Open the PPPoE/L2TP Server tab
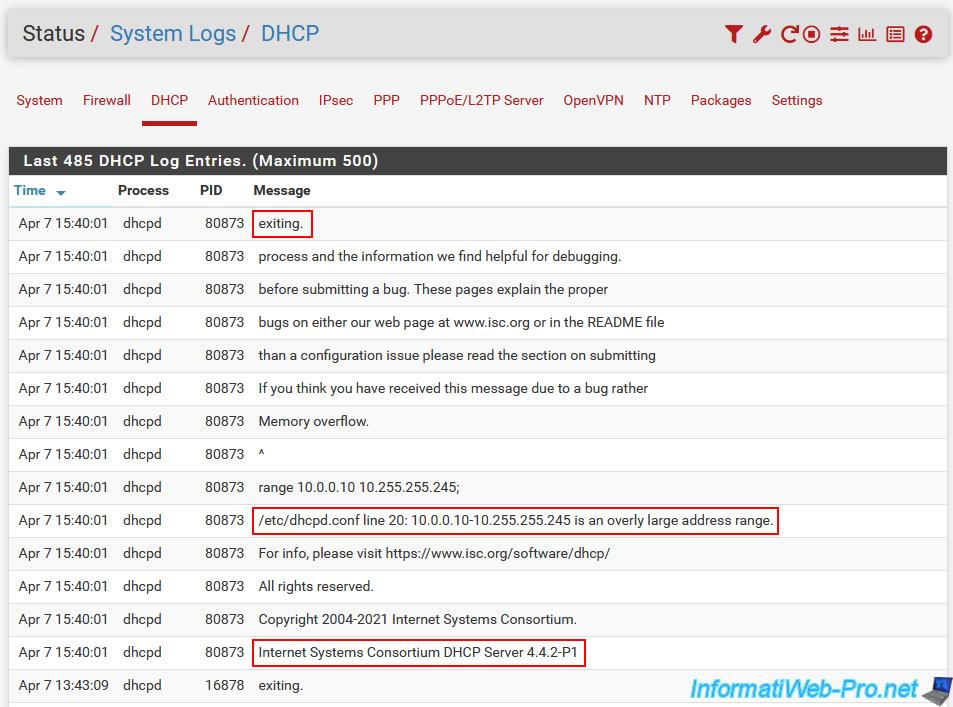This screenshot has height=707, width=953. 481,100
